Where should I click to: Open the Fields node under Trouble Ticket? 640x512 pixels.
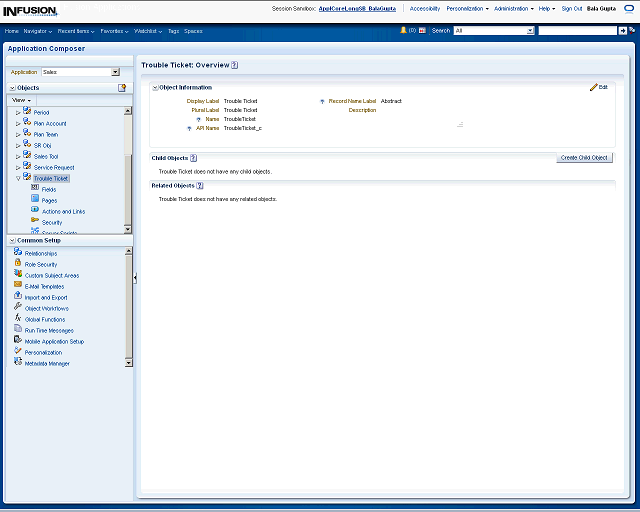(48, 189)
